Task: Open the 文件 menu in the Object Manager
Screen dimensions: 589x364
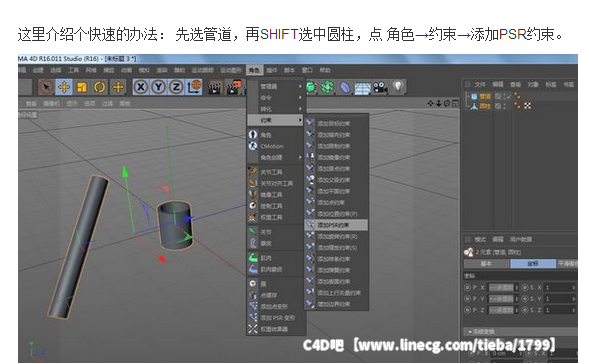Action: 480,85
